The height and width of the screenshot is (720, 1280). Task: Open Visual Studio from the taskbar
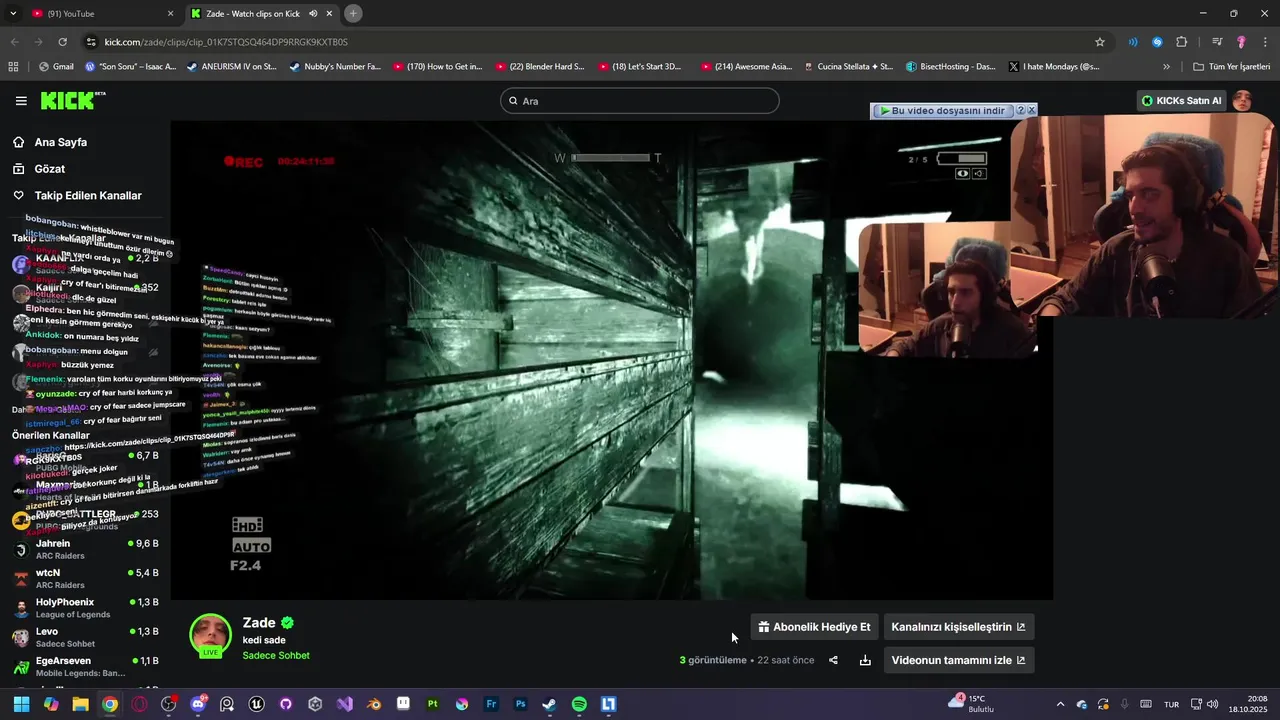[x=344, y=704]
